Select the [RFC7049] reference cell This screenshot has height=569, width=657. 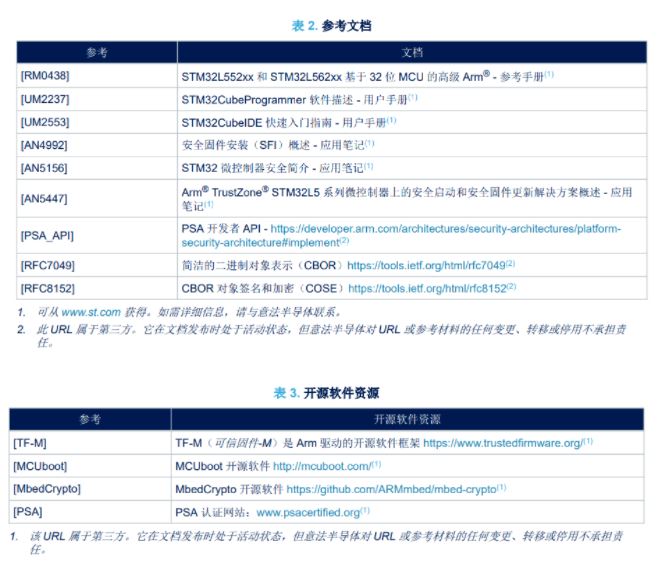pyautogui.click(x=97, y=265)
